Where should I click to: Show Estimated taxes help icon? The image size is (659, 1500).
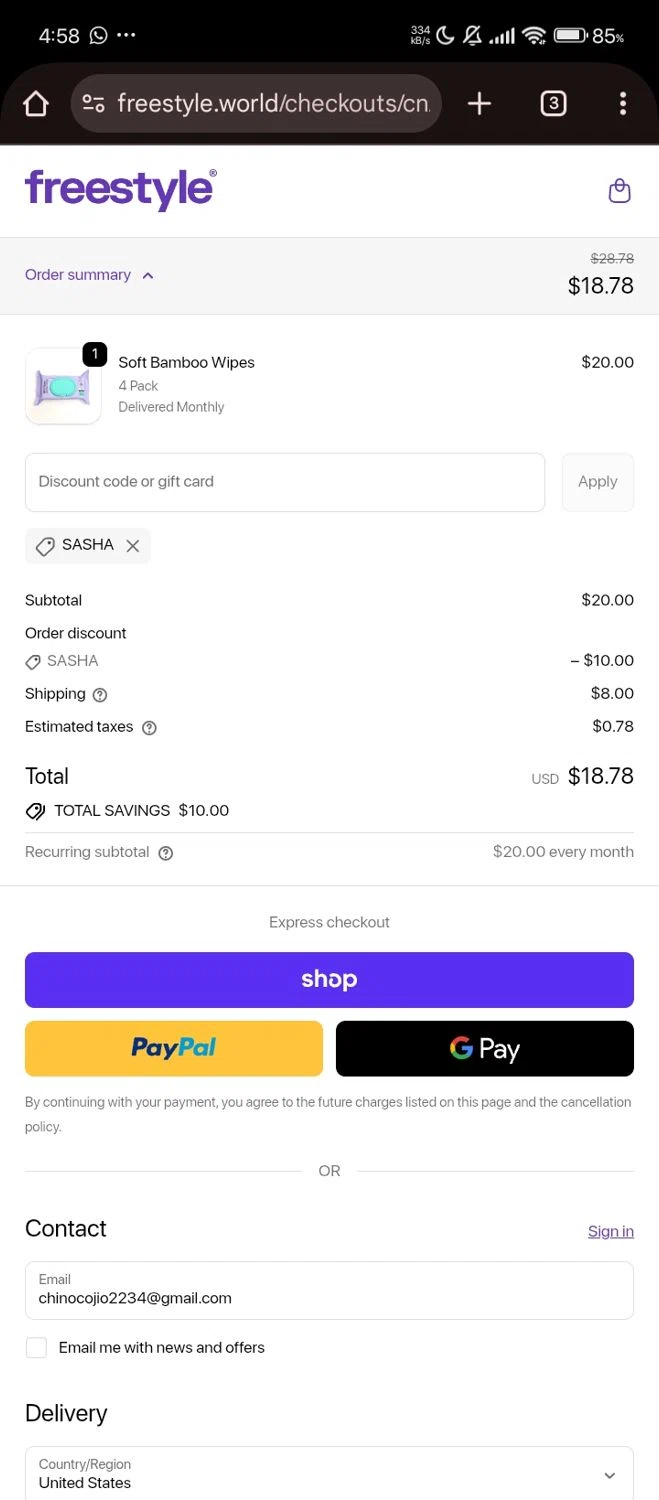click(x=149, y=728)
